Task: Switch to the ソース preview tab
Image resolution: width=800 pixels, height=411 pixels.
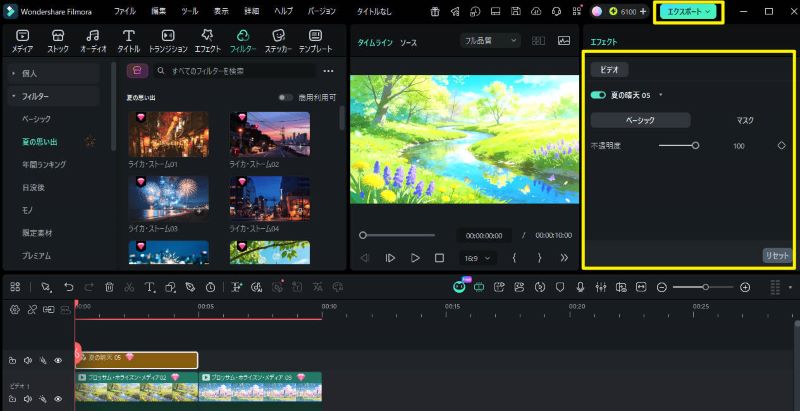Action: pyautogui.click(x=408, y=43)
